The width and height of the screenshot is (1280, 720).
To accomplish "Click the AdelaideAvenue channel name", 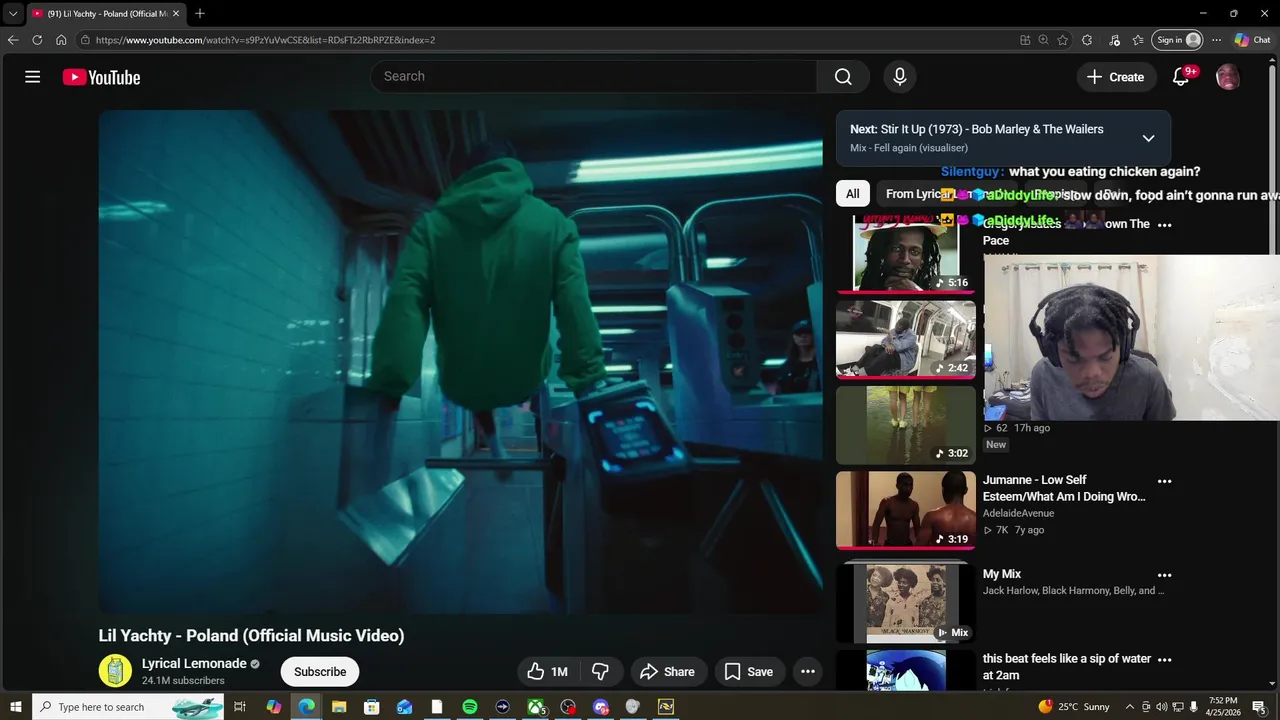I will tap(1018, 513).
